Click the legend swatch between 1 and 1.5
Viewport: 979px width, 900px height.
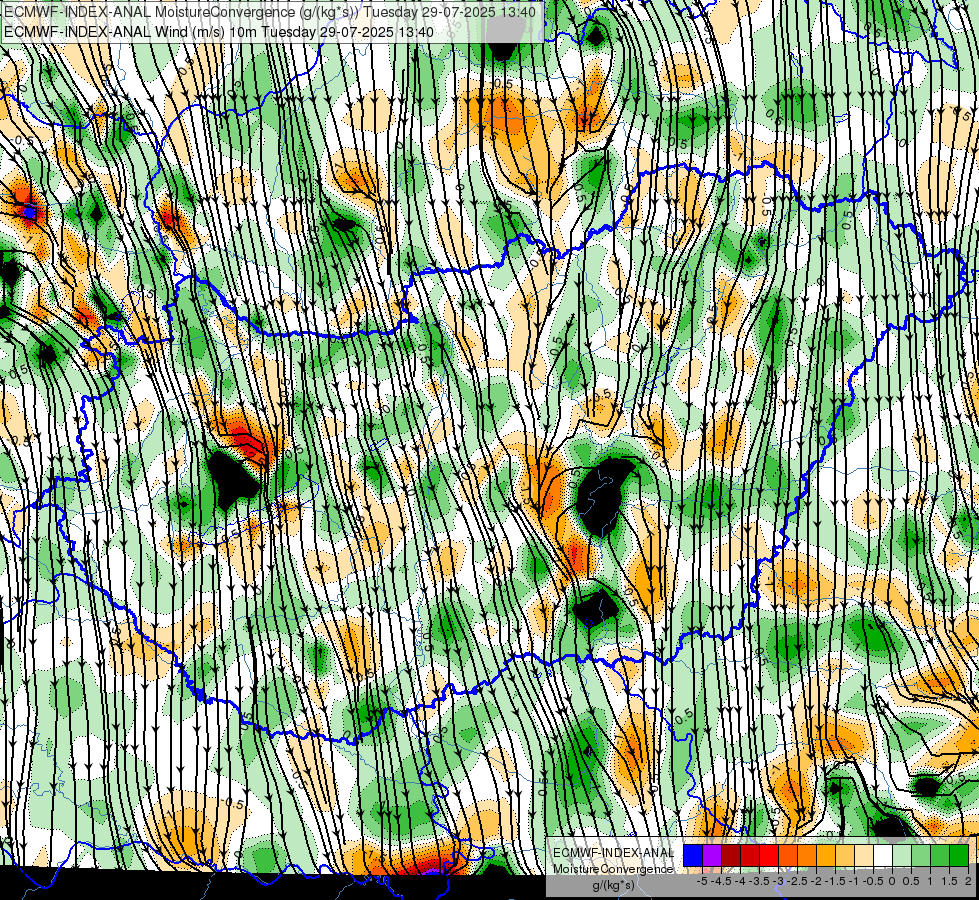coord(940,855)
